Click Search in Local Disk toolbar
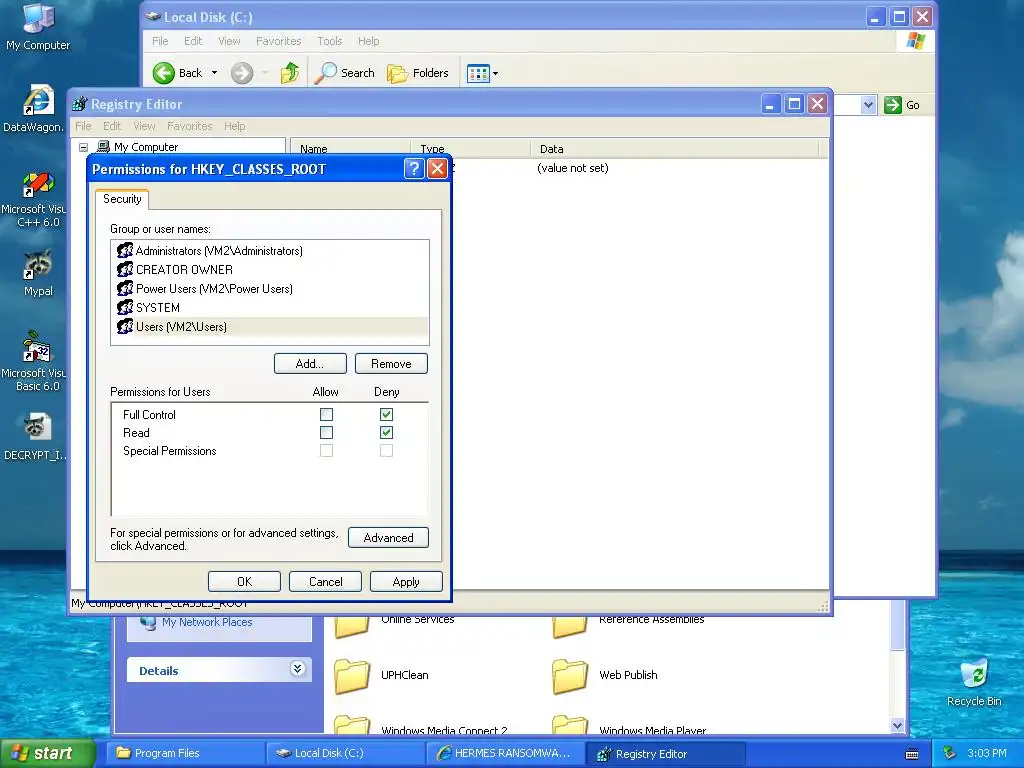Image resolution: width=1024 pixels, height=768 pixels. [344, 73]
